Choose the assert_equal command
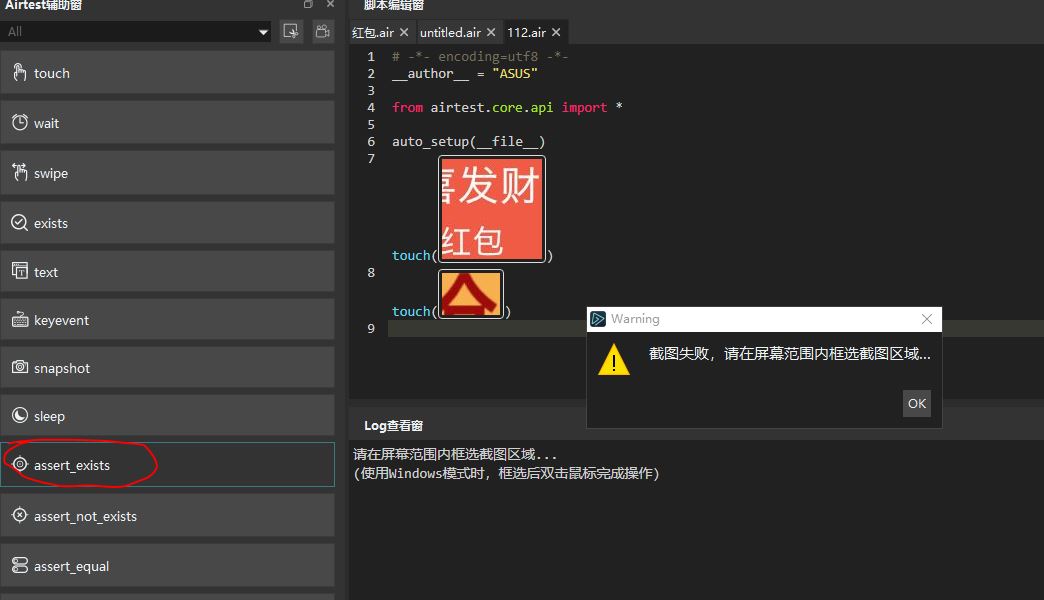The height and width of the screenshot is (600, 1044). [167, 565]
